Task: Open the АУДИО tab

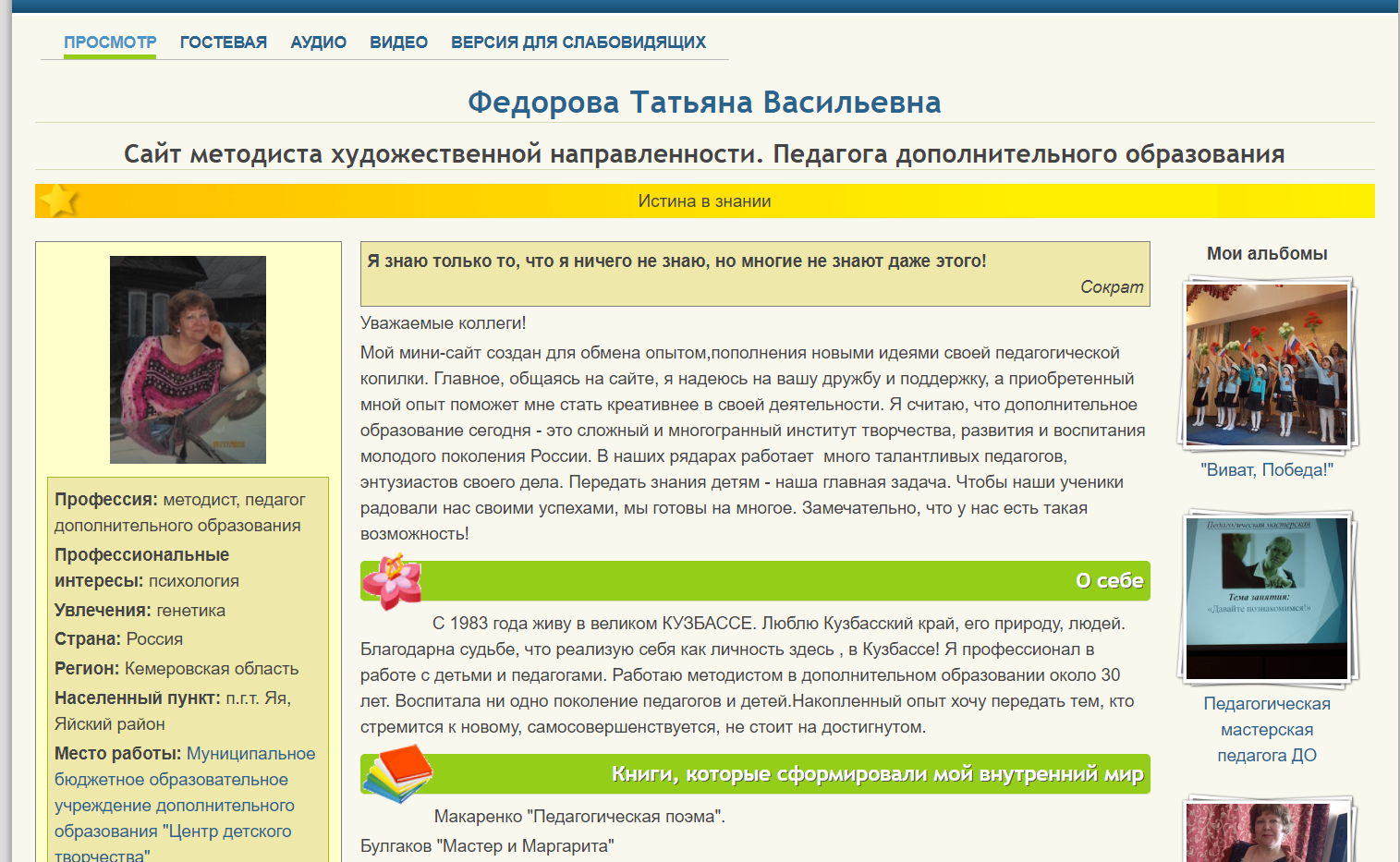Action: (x=319, y=42)
